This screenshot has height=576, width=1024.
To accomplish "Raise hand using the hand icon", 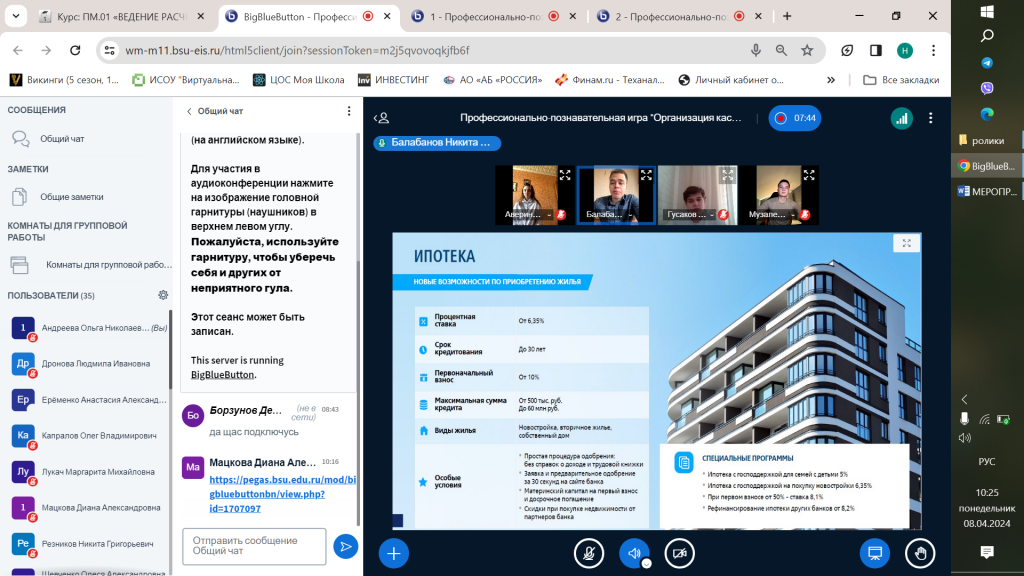I will click(x=920, y=553).
